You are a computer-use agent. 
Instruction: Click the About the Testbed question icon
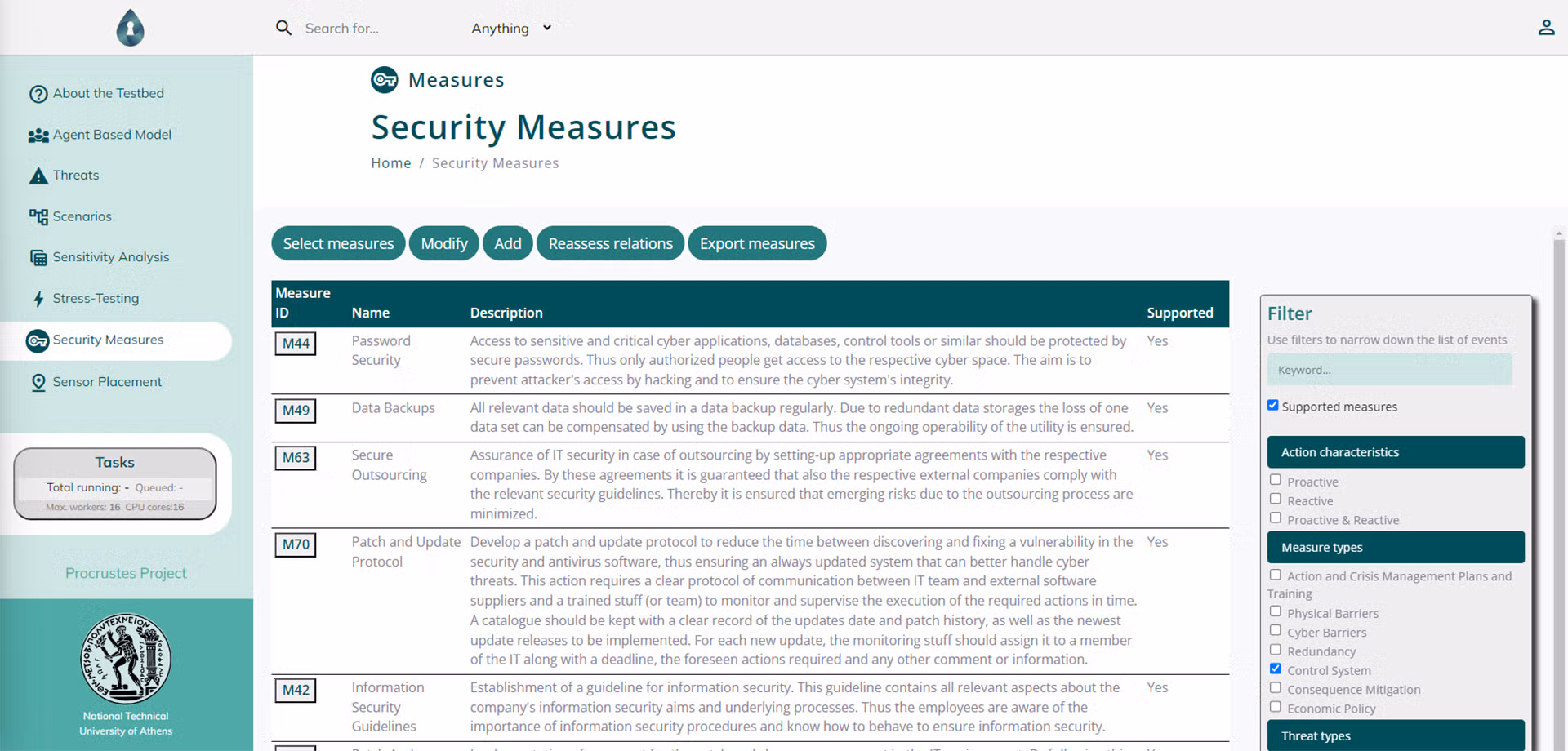tap(38, 94)
